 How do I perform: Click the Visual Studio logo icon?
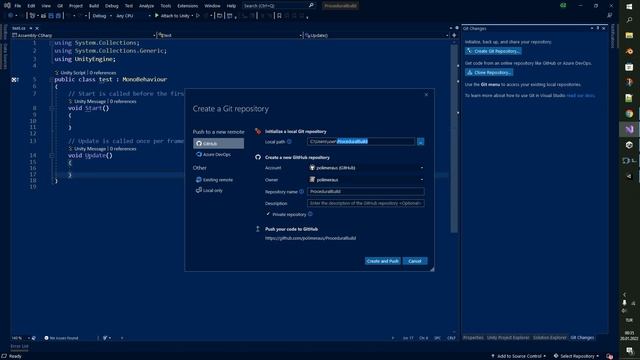tap(7, 5)
